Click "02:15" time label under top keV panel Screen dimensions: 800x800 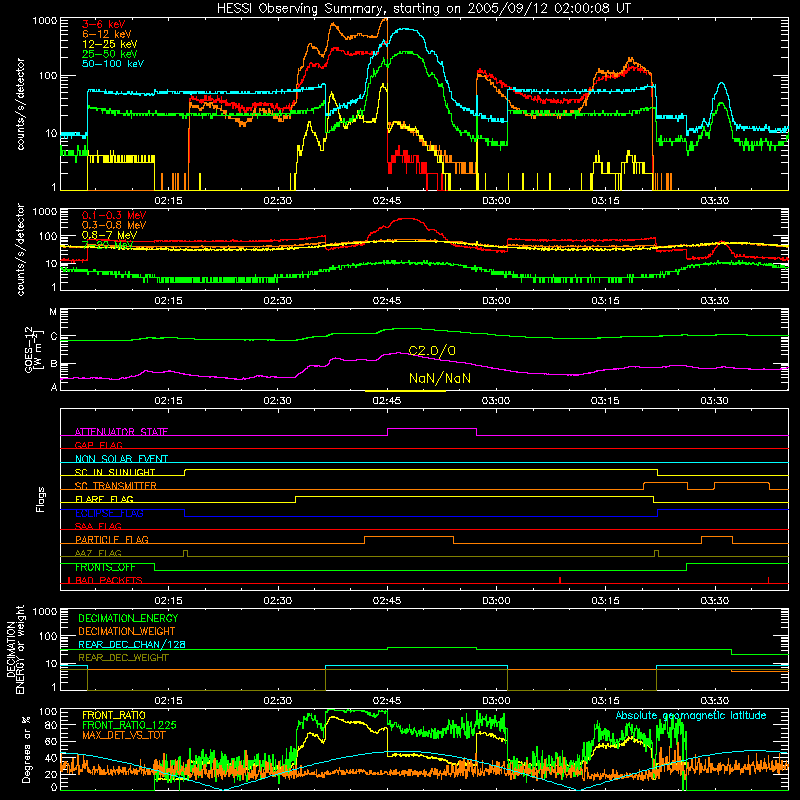(x=168, y=201)
